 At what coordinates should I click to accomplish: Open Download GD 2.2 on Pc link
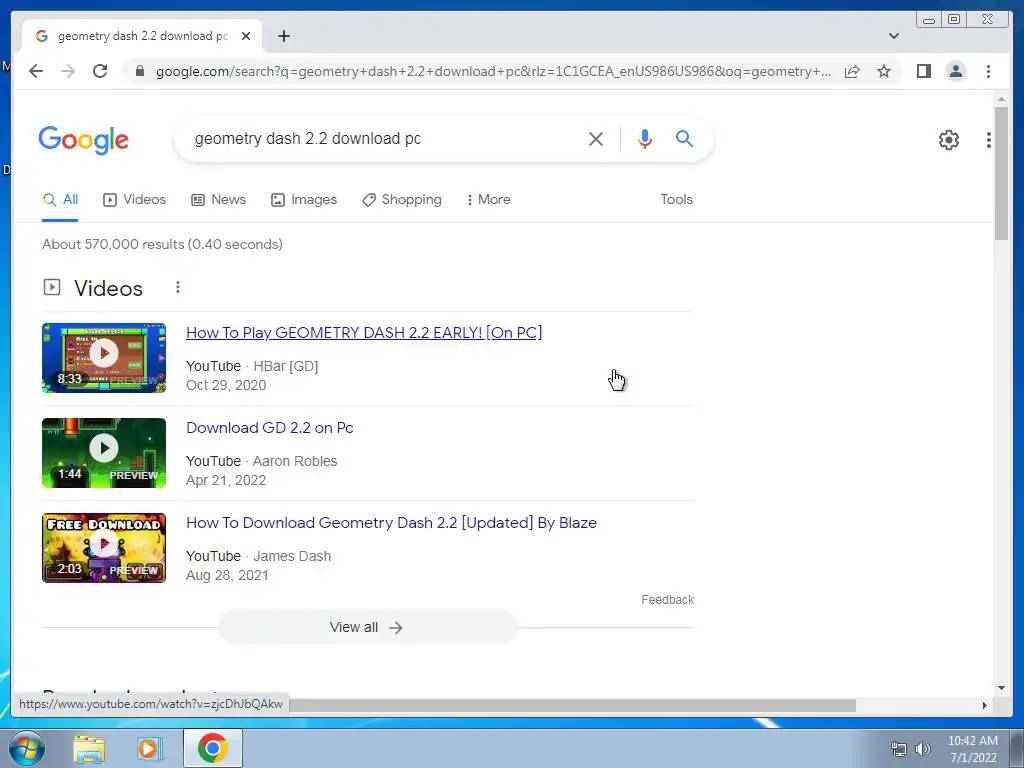(270, 428)
